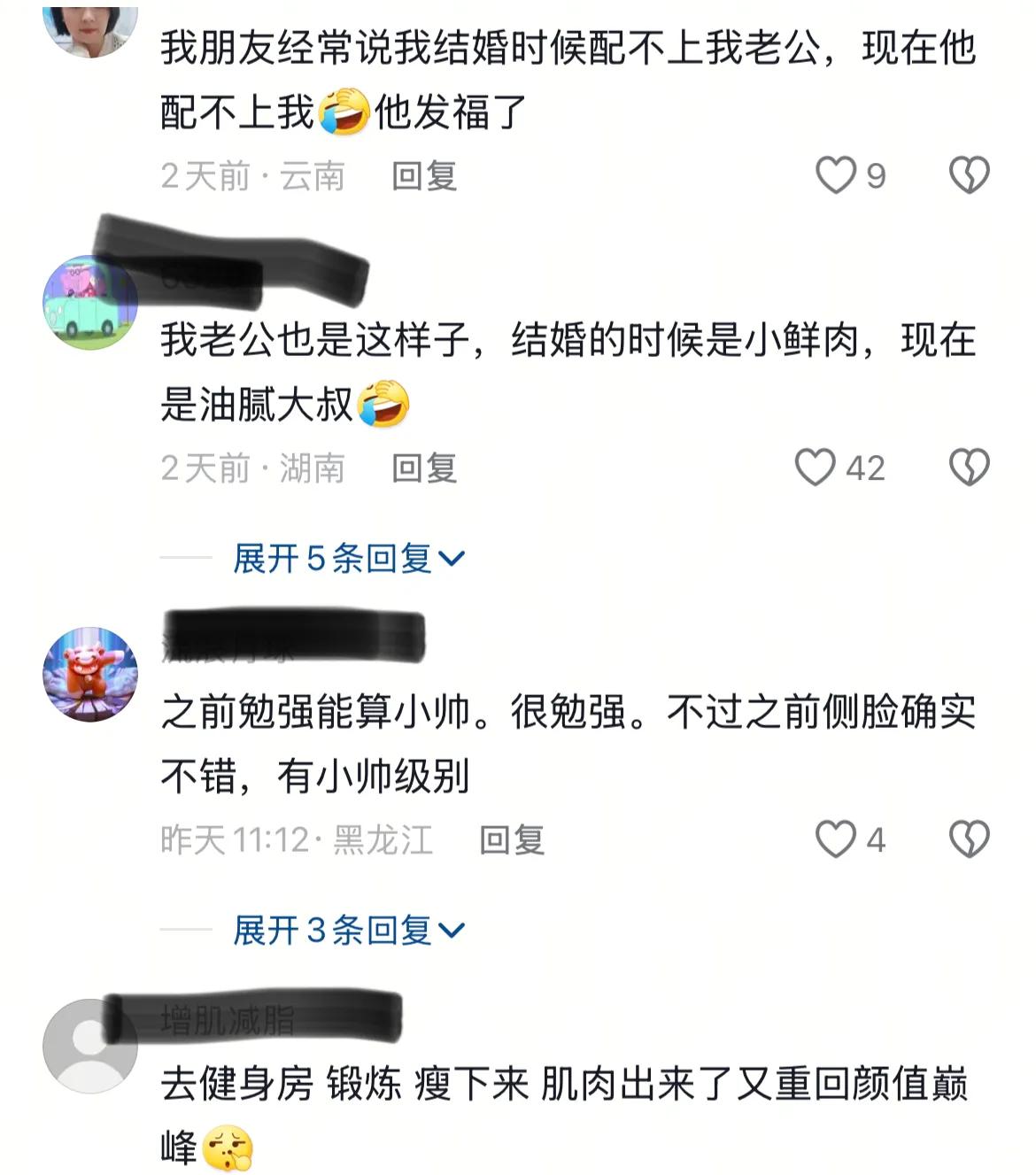The width and height of the screenshot is (1036, 1175).
Task: Dislike the Hunan comment via broken heart
Action: coord(970,468)
